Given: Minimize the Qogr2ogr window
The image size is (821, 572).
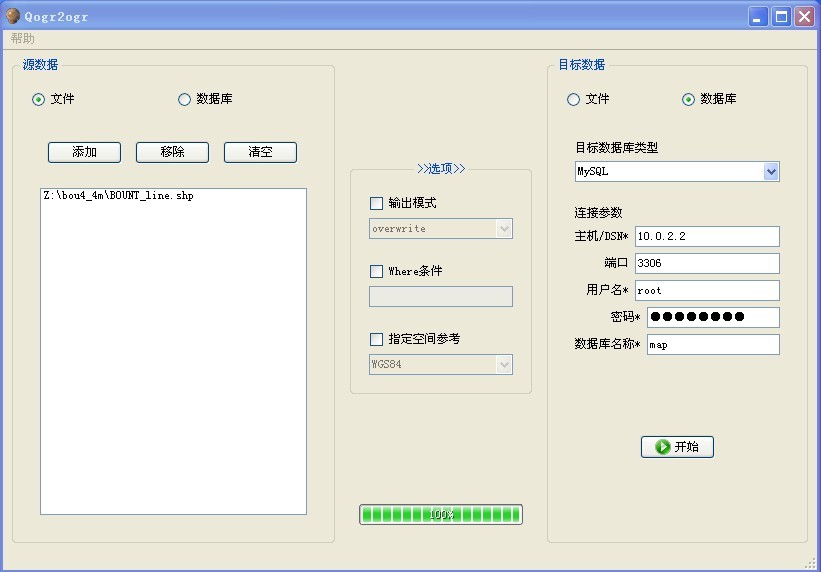Looking at the screenshot, I should point(757,17).
